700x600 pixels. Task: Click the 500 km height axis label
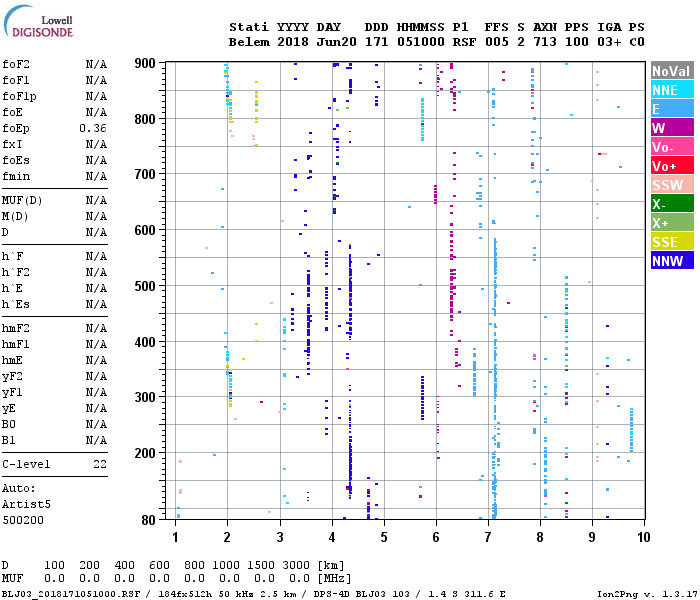pyautogui.click(x=145, y=286)
